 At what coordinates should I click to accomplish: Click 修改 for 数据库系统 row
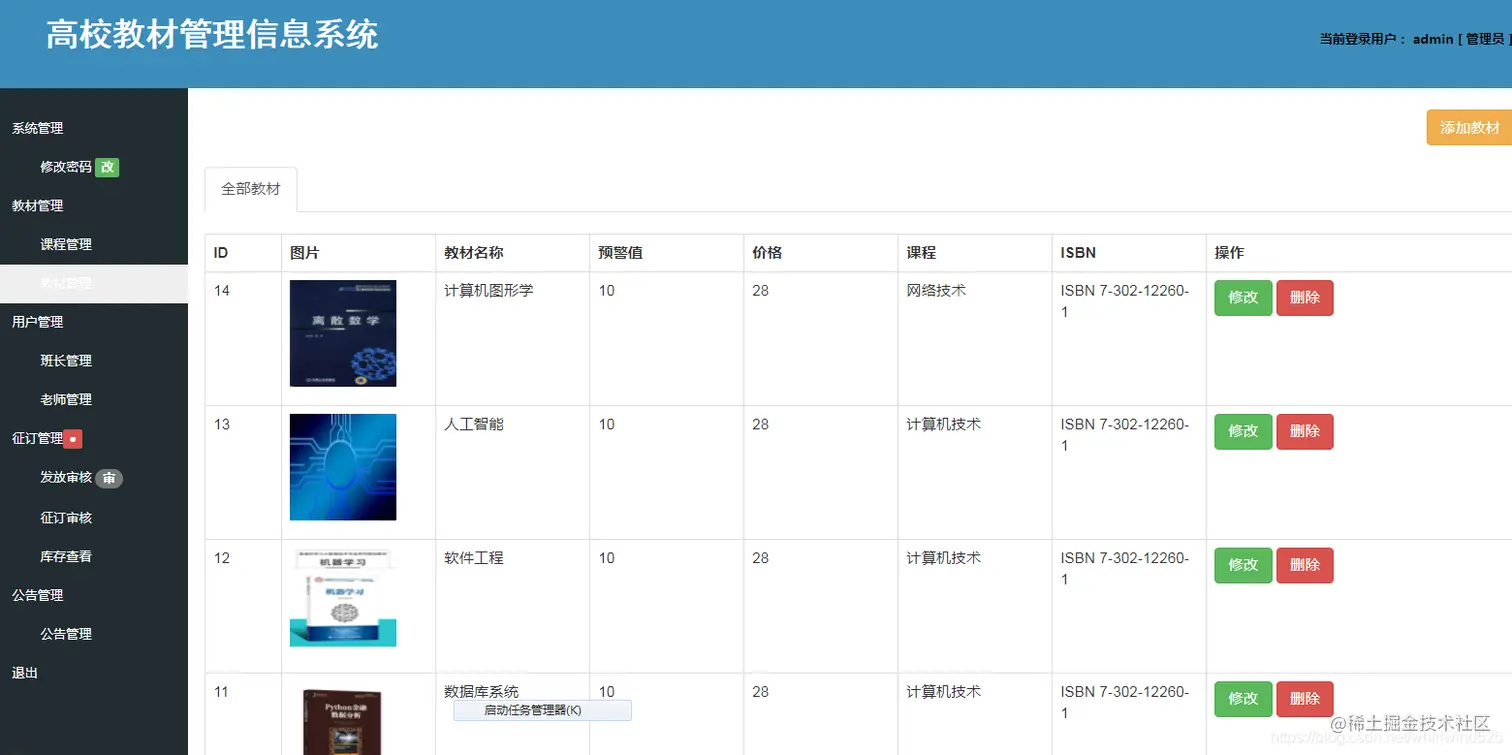click(1243, 699)
